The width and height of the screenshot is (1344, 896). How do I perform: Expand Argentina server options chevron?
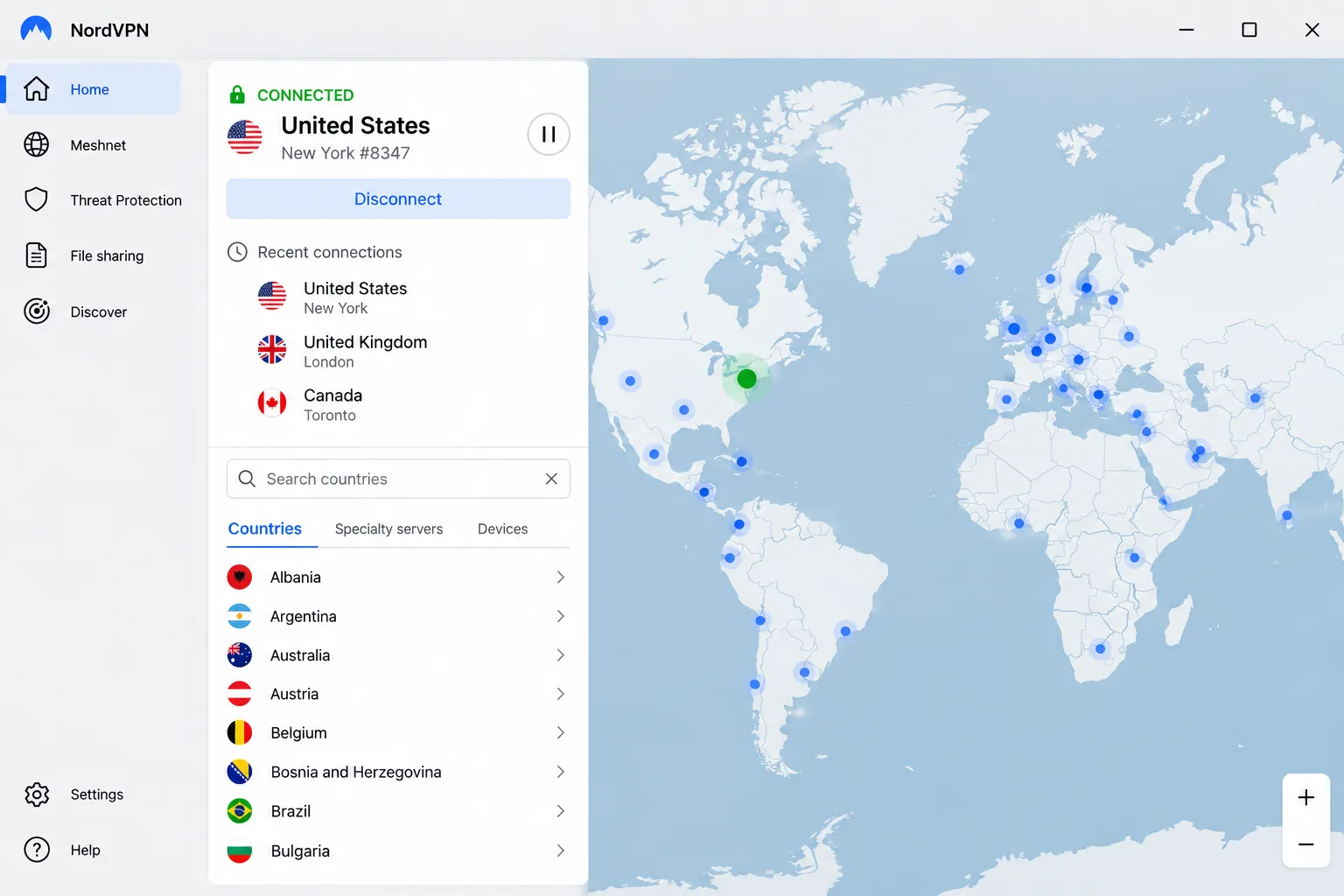[561, 616]
